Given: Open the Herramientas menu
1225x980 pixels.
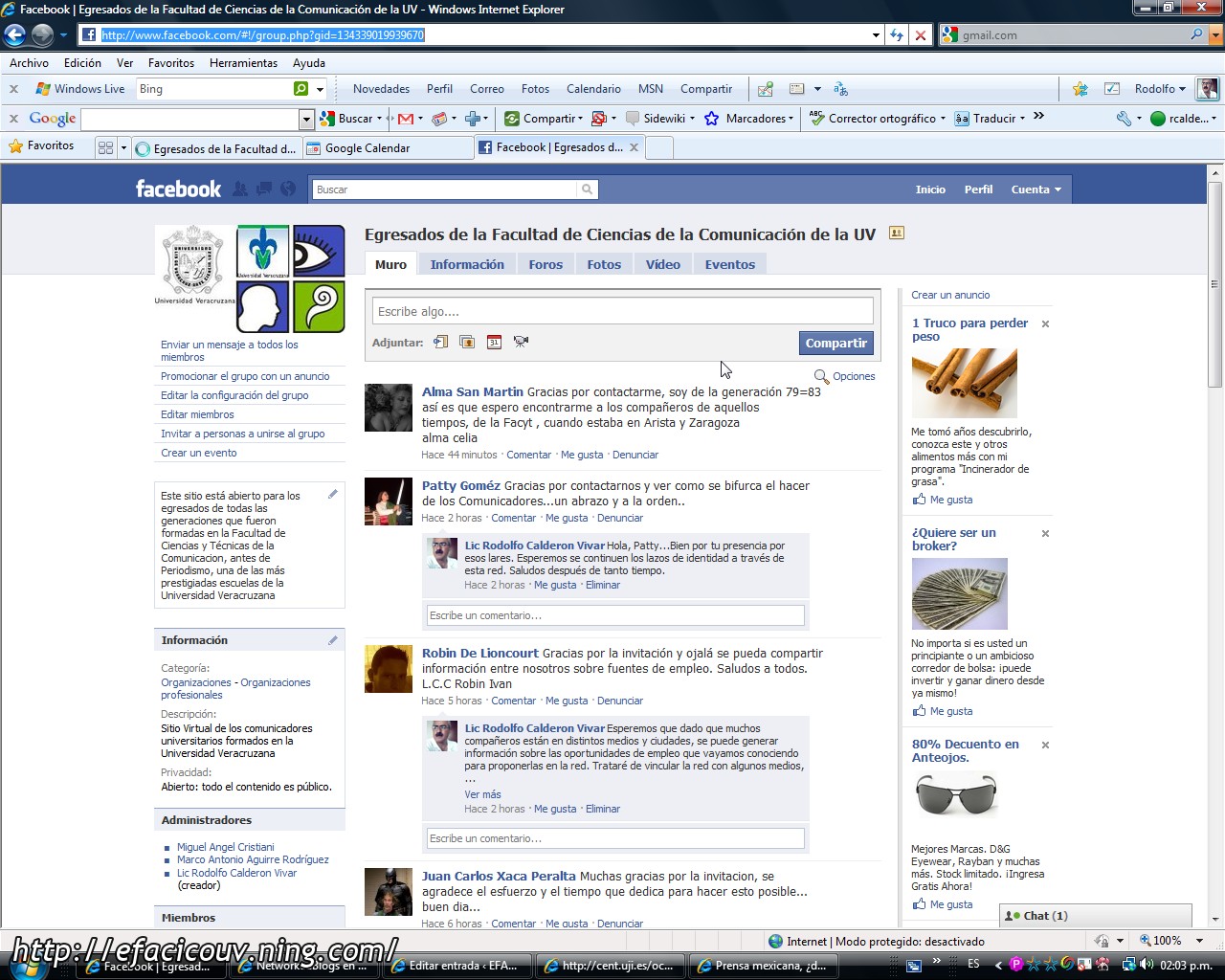Looking at the screenshot, I should (x=243, y=63).
